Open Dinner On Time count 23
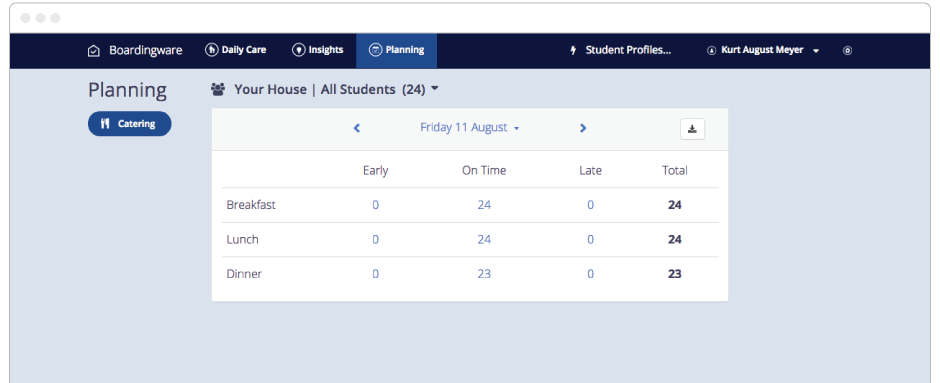This screenshot has height=383, width=940. [484, 274]
